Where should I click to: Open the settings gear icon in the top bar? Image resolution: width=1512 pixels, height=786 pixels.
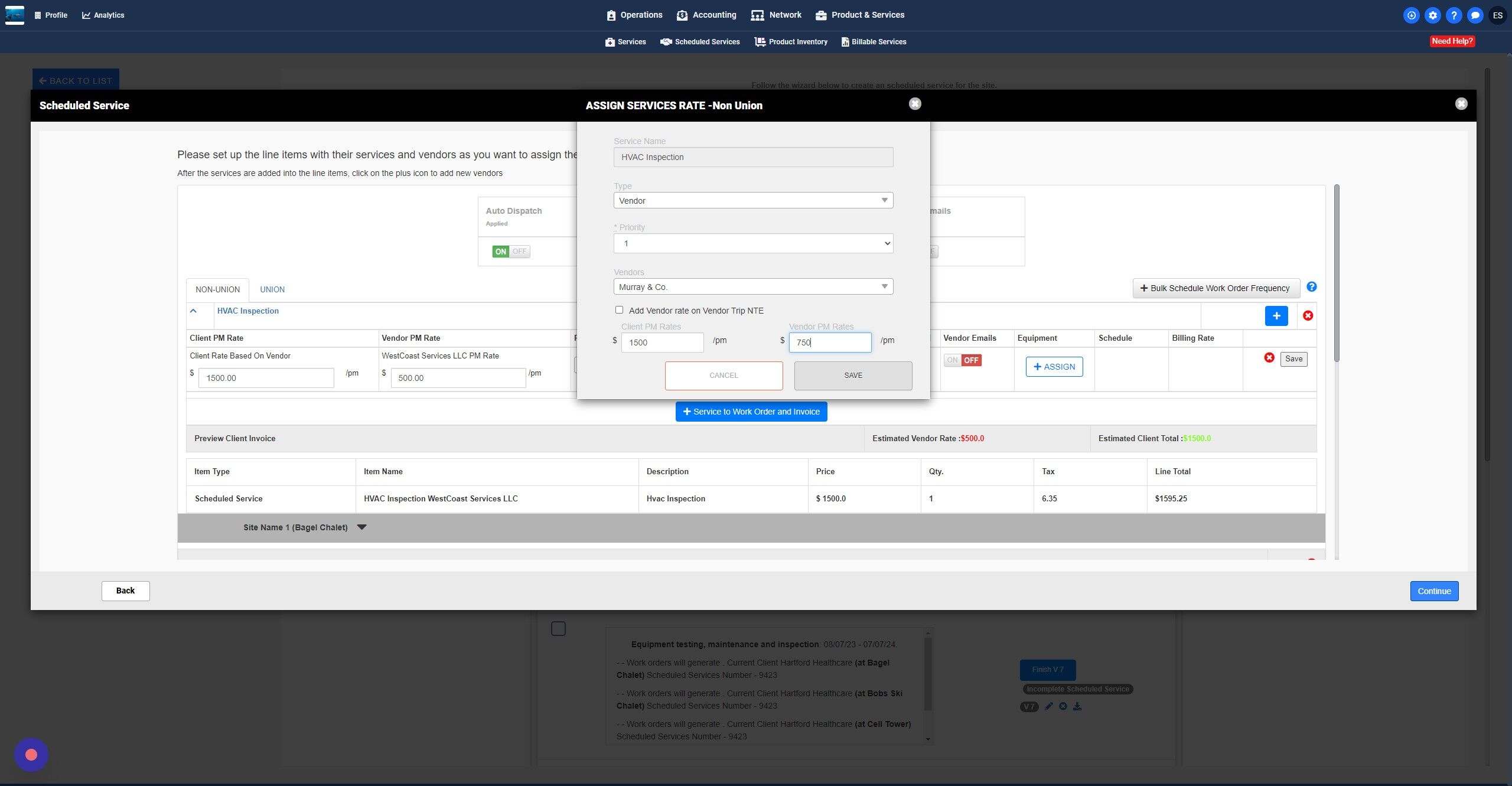point(1432,15)
